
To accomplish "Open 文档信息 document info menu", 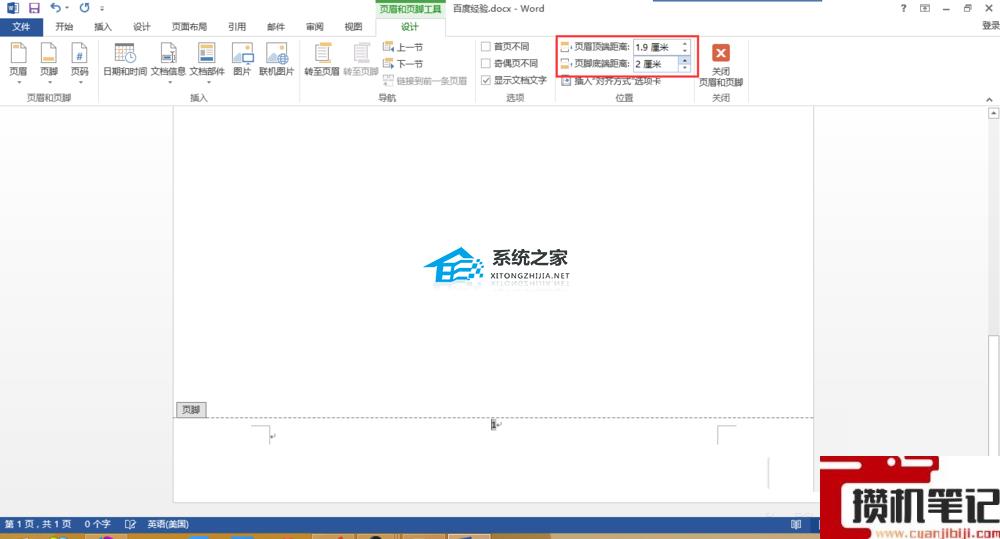I will [x=168, y=63].
